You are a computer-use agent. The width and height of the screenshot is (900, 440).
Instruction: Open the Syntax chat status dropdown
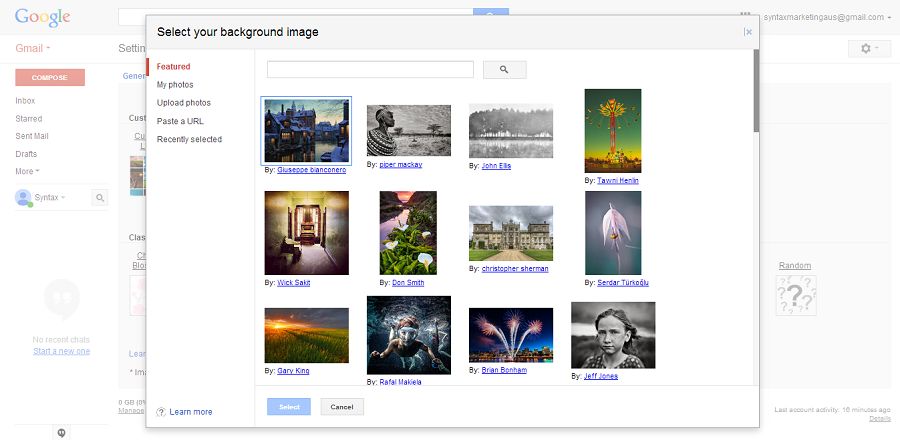pyautogui.click(x=50, y=198)
